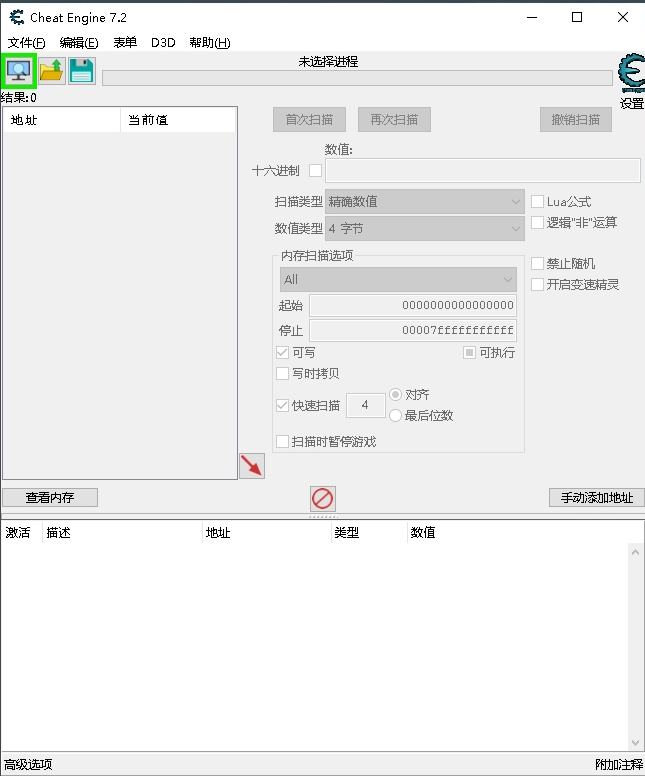Open 高级选项 advanced options
The height and width of the screenshot is (776, 645).
(x=28, y=765)
